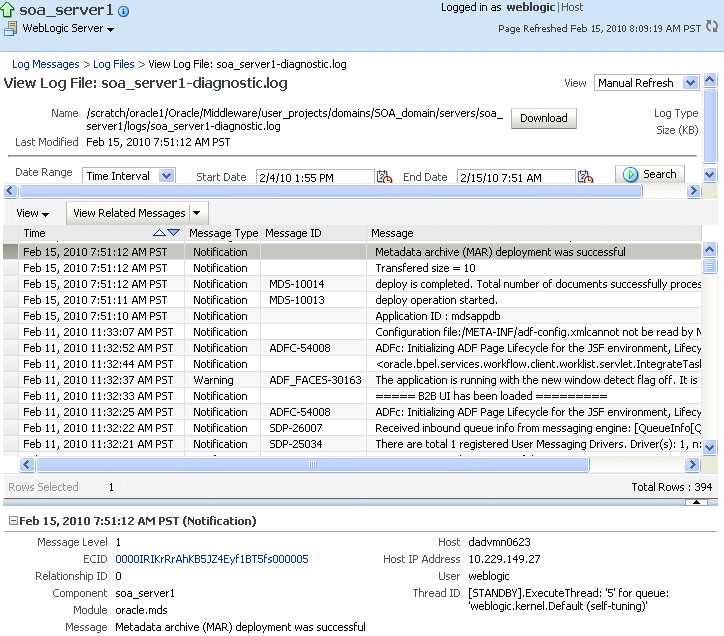Select row 'Application ID : mdsappdb'
The width and height of the screenshot is (724, 636).
[x=352, y=316]
